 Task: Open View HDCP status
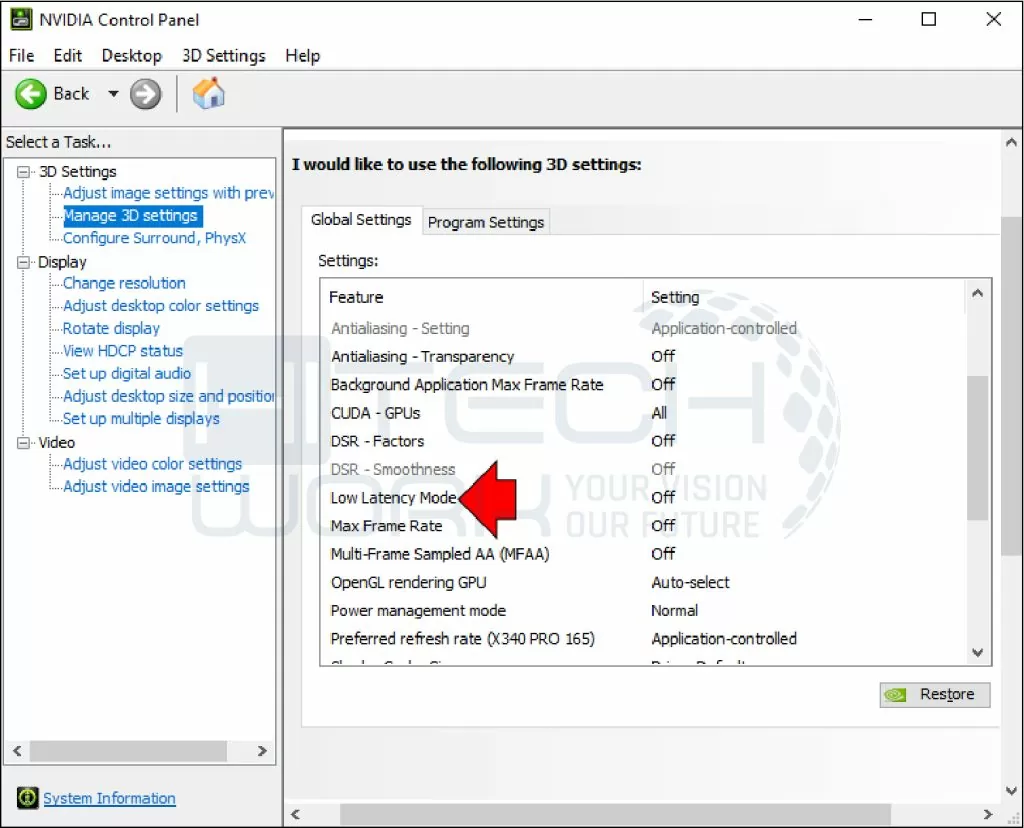tap(123, 351)
